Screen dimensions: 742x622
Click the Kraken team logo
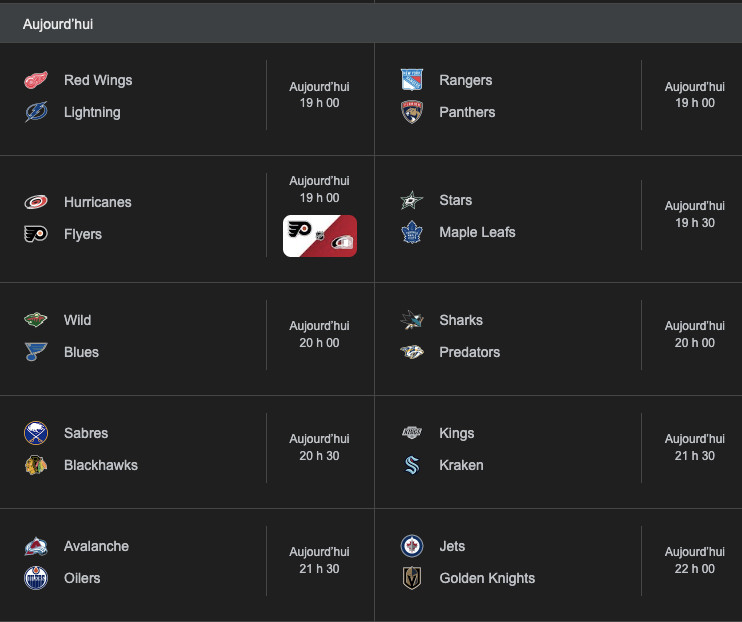point(411,465)
